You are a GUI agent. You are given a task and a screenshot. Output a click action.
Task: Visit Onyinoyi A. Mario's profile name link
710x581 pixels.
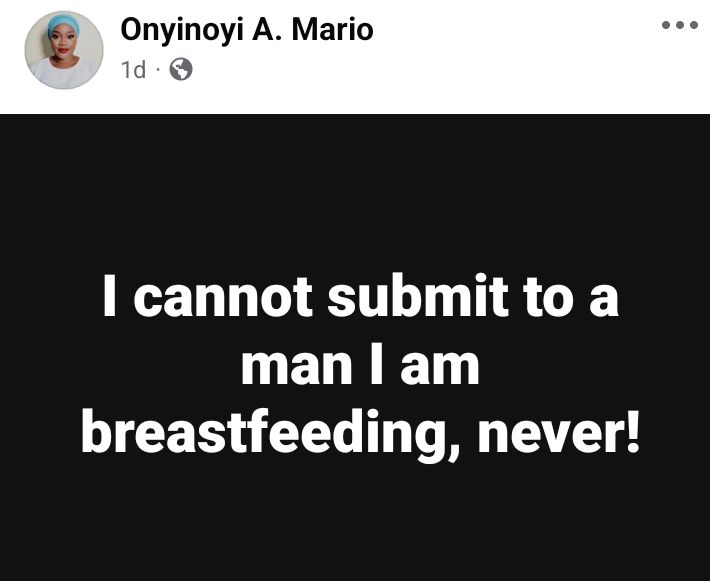click(246, 31)
